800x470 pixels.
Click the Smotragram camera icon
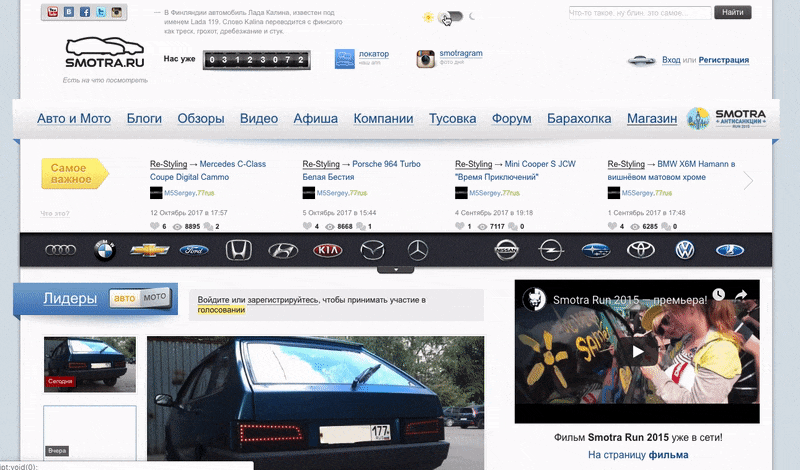(426, 59)
